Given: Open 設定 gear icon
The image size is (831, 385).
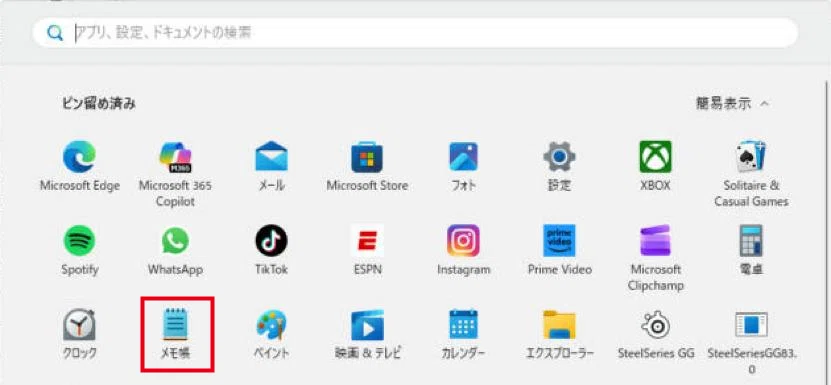Looking at the screenshot, I should [559, 166].
